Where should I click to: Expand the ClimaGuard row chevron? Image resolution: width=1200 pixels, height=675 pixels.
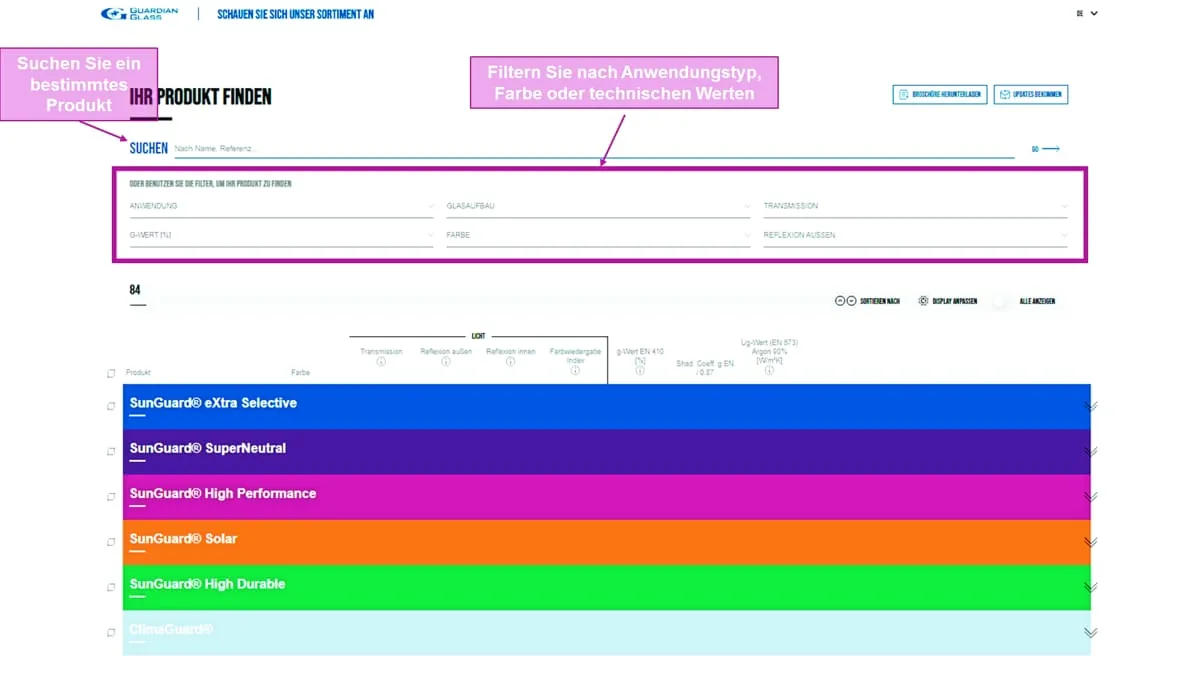pos(1091,633)
